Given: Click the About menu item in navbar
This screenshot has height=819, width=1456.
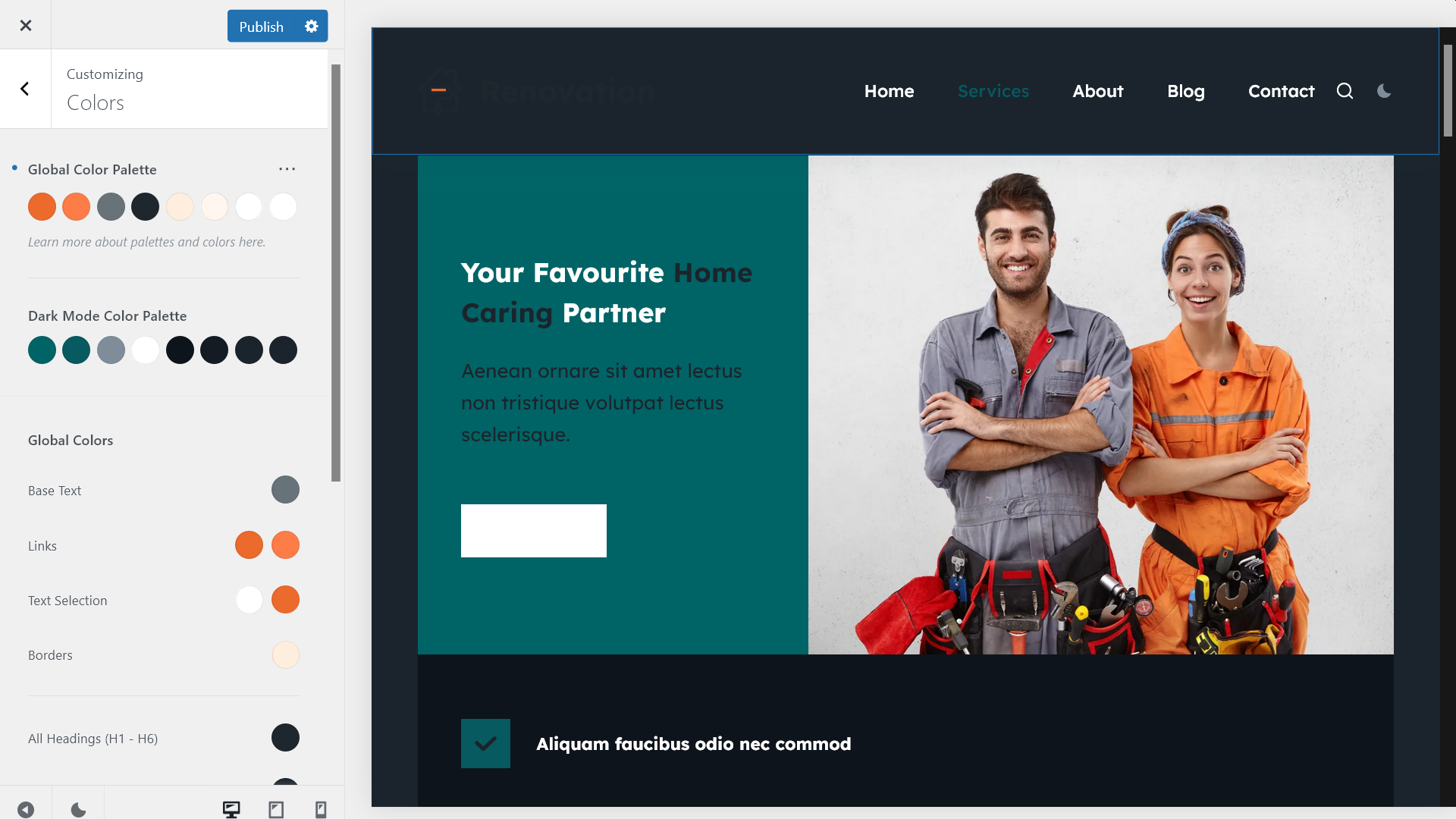Looking at the screenshot, I should coord(1097,91).
